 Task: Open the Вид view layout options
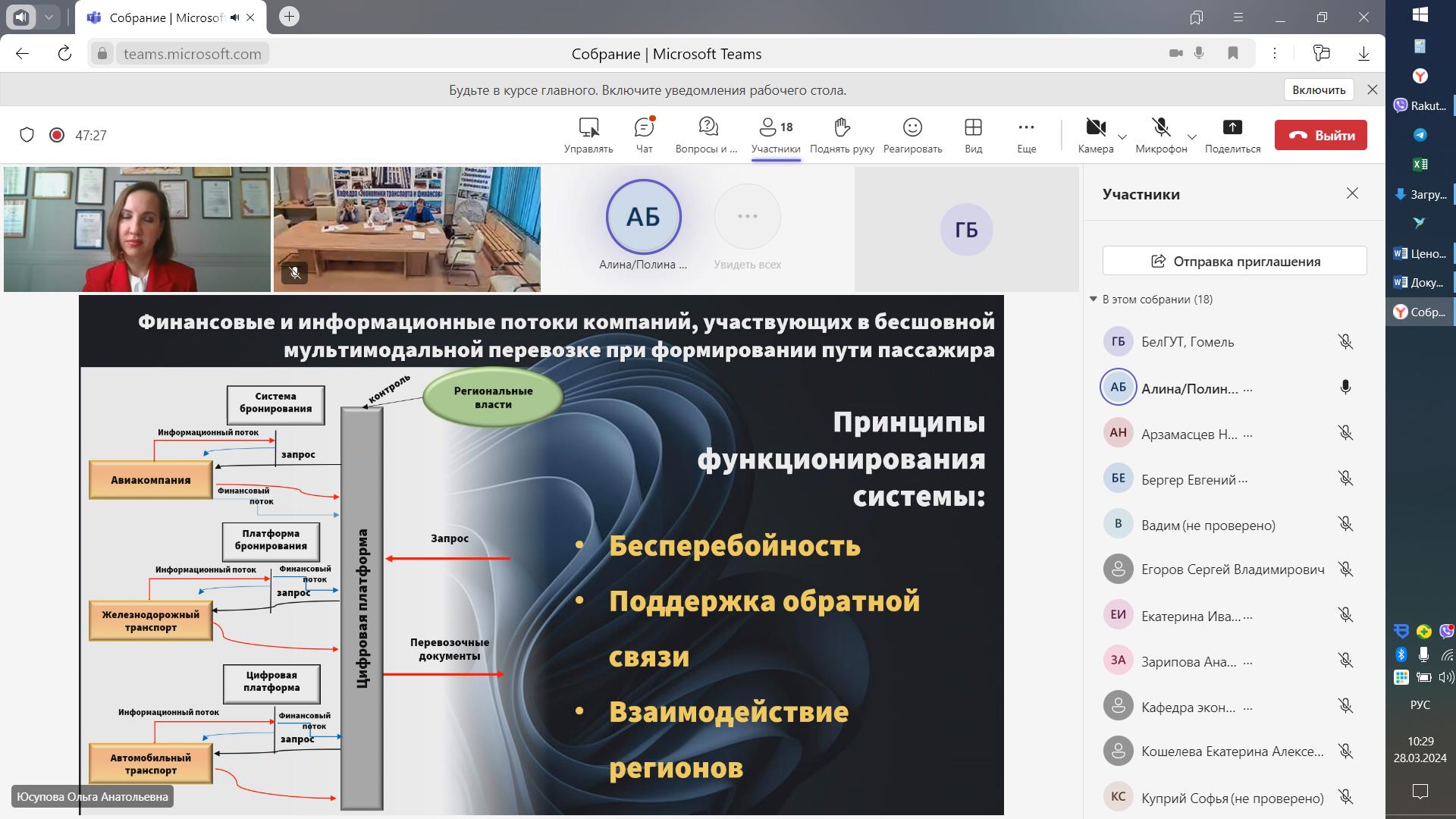[973, 136]
